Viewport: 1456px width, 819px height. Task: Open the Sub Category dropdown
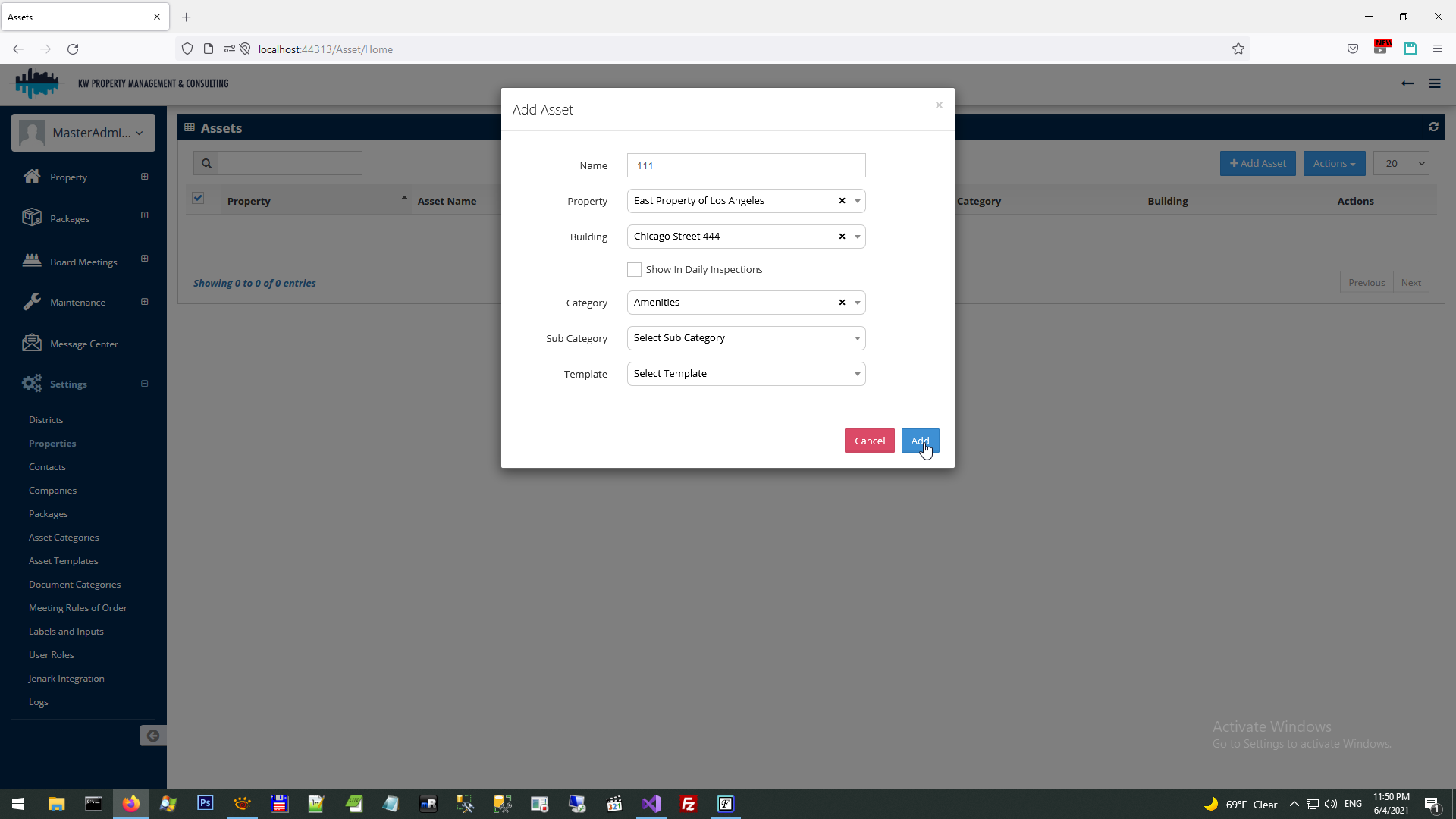[745, 338]
